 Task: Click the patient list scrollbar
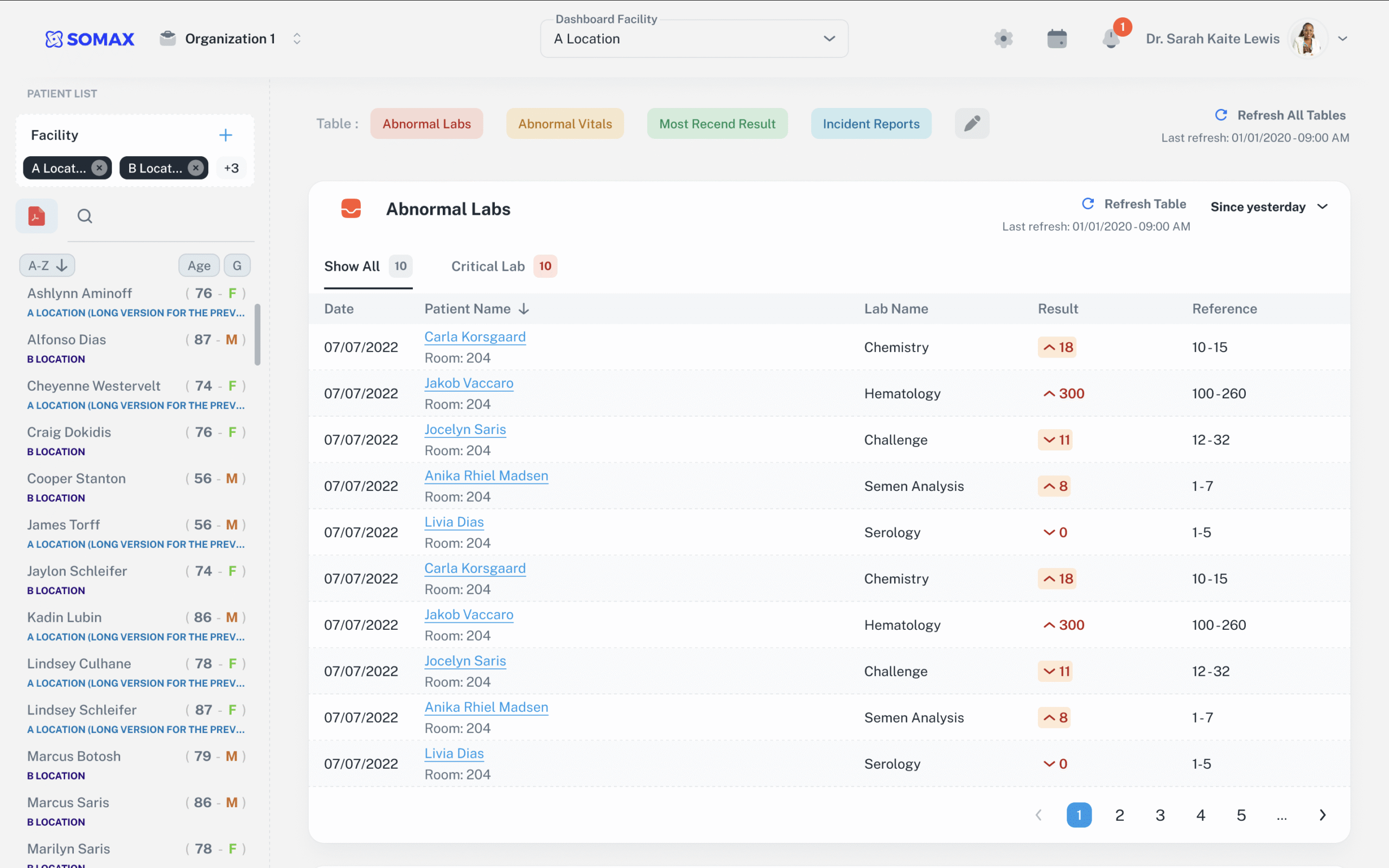[258, 334]
